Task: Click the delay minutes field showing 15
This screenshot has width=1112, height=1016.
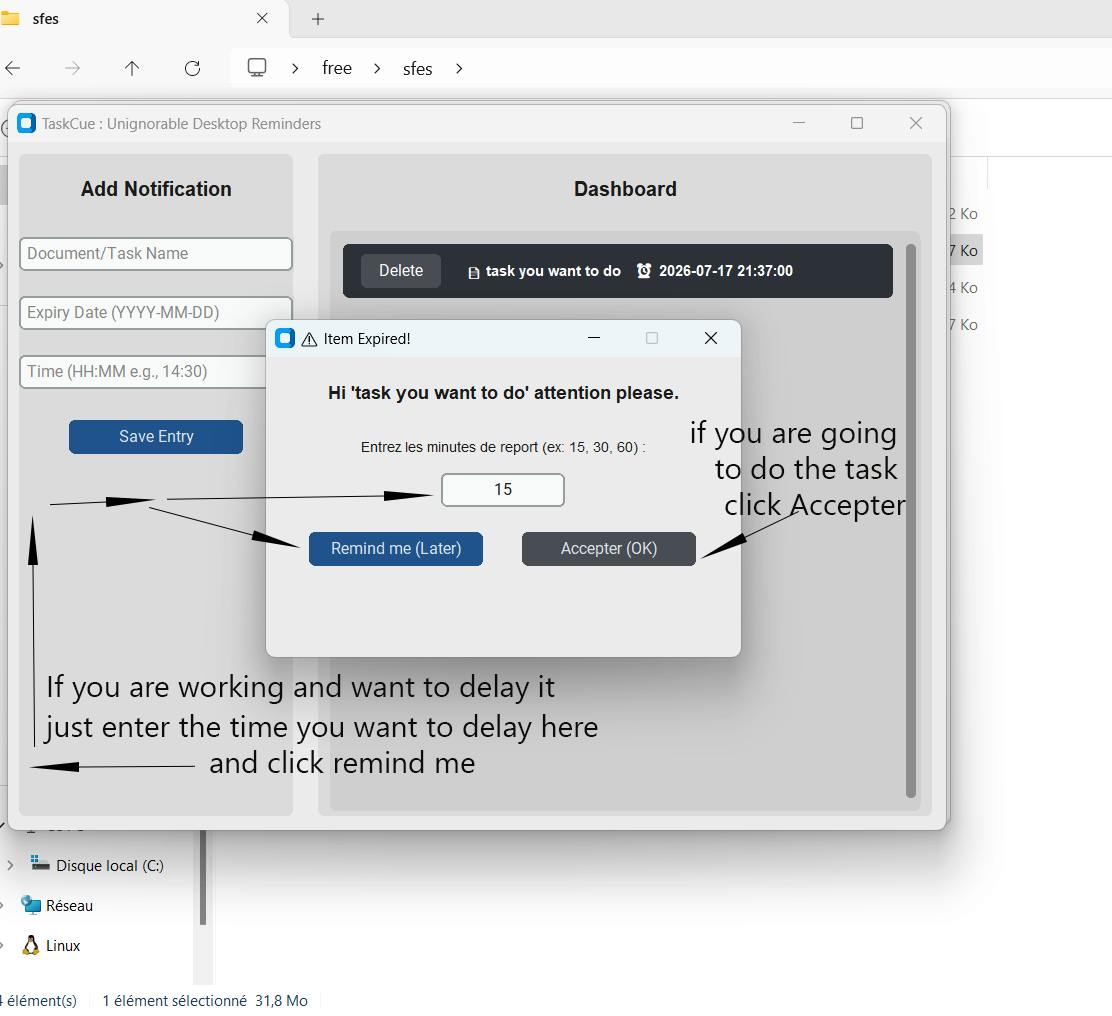Action: click(x=503, y=490)
